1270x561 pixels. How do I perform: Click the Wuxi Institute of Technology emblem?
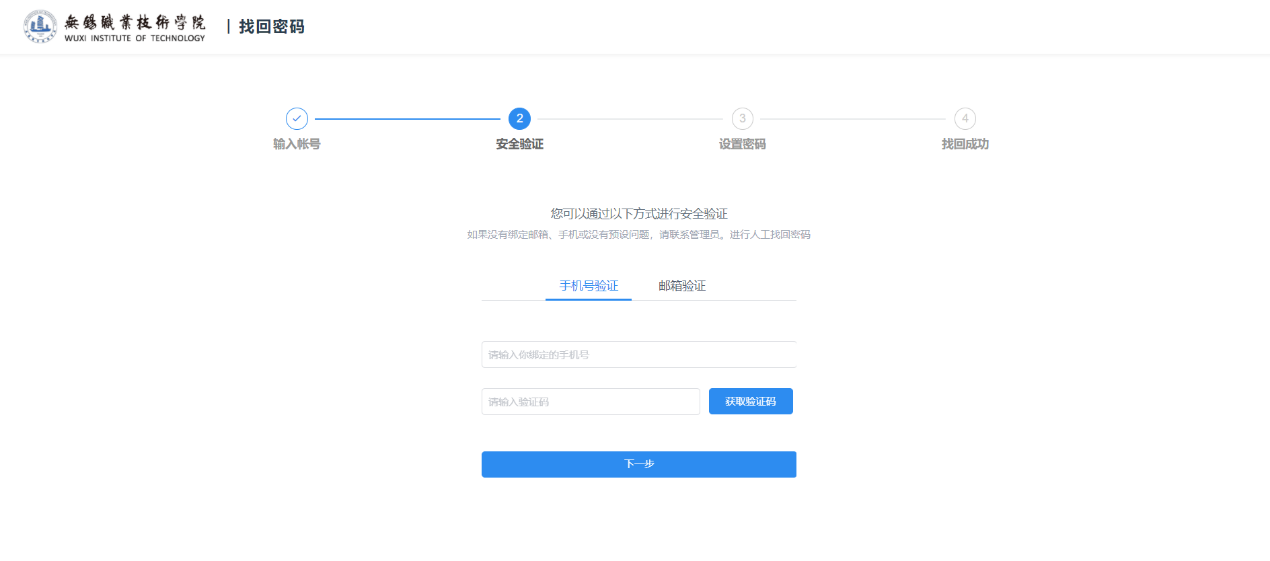(41, 27)
